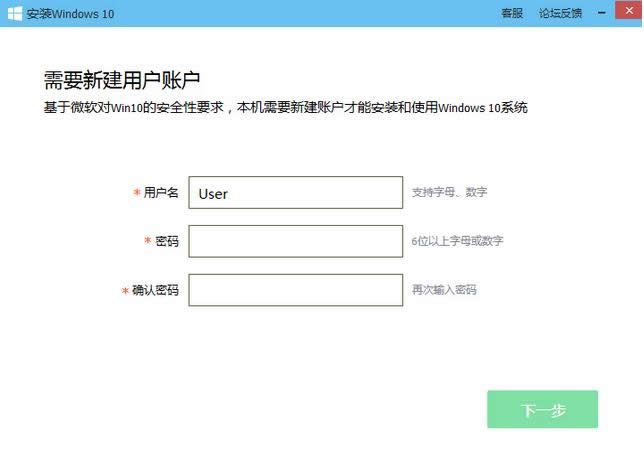Click the 用户名 field label
Viewport: 644px width, 454px height.
click(161, 193)
